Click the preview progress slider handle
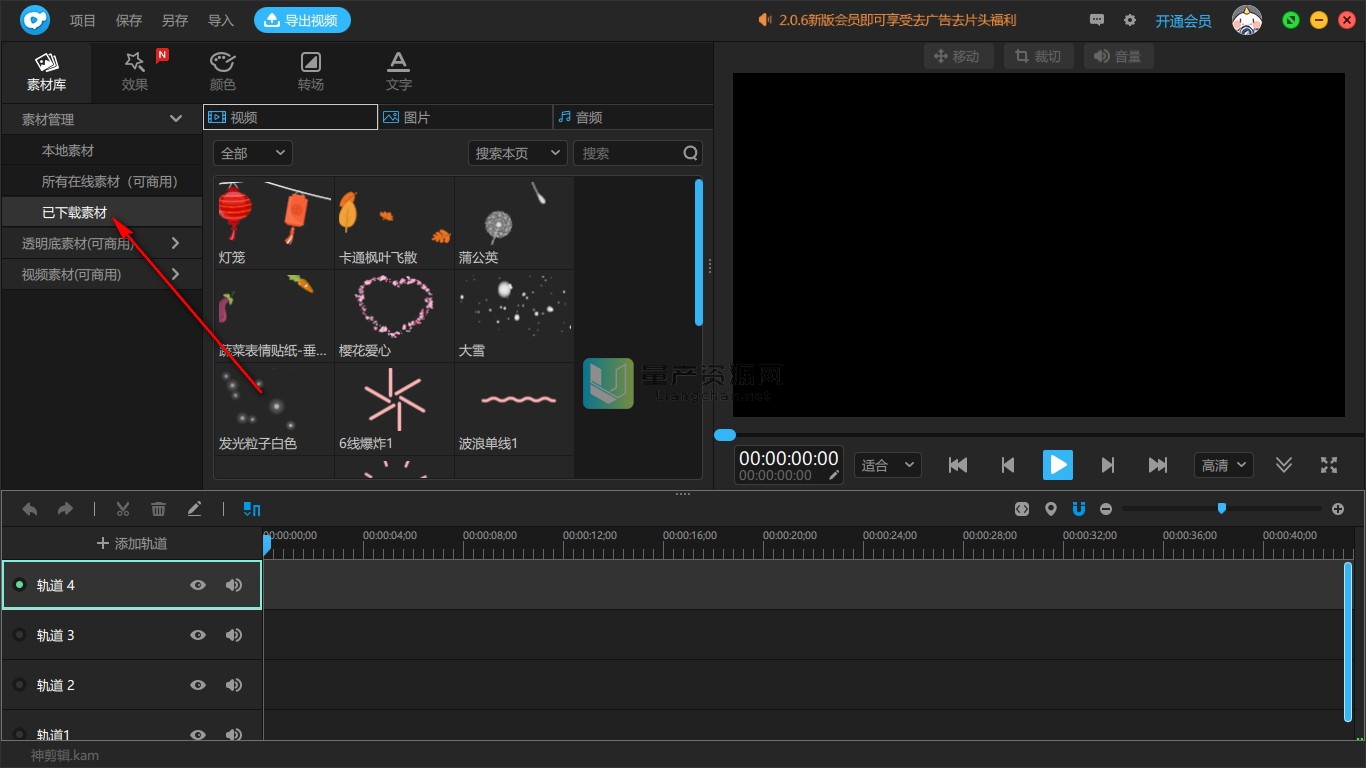 (x=725, y=435)
